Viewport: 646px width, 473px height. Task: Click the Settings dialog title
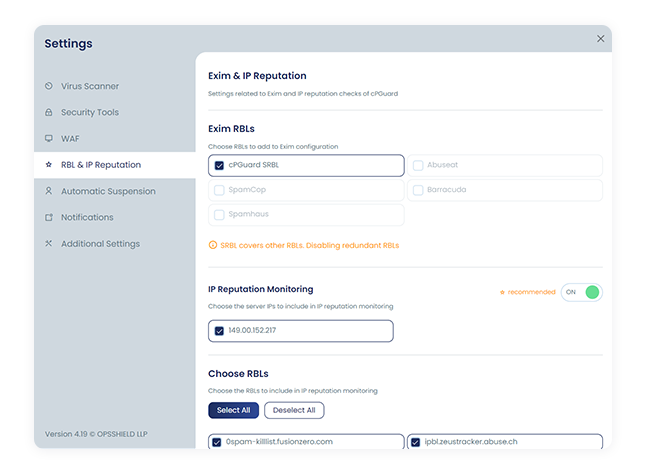pos(68,44)
